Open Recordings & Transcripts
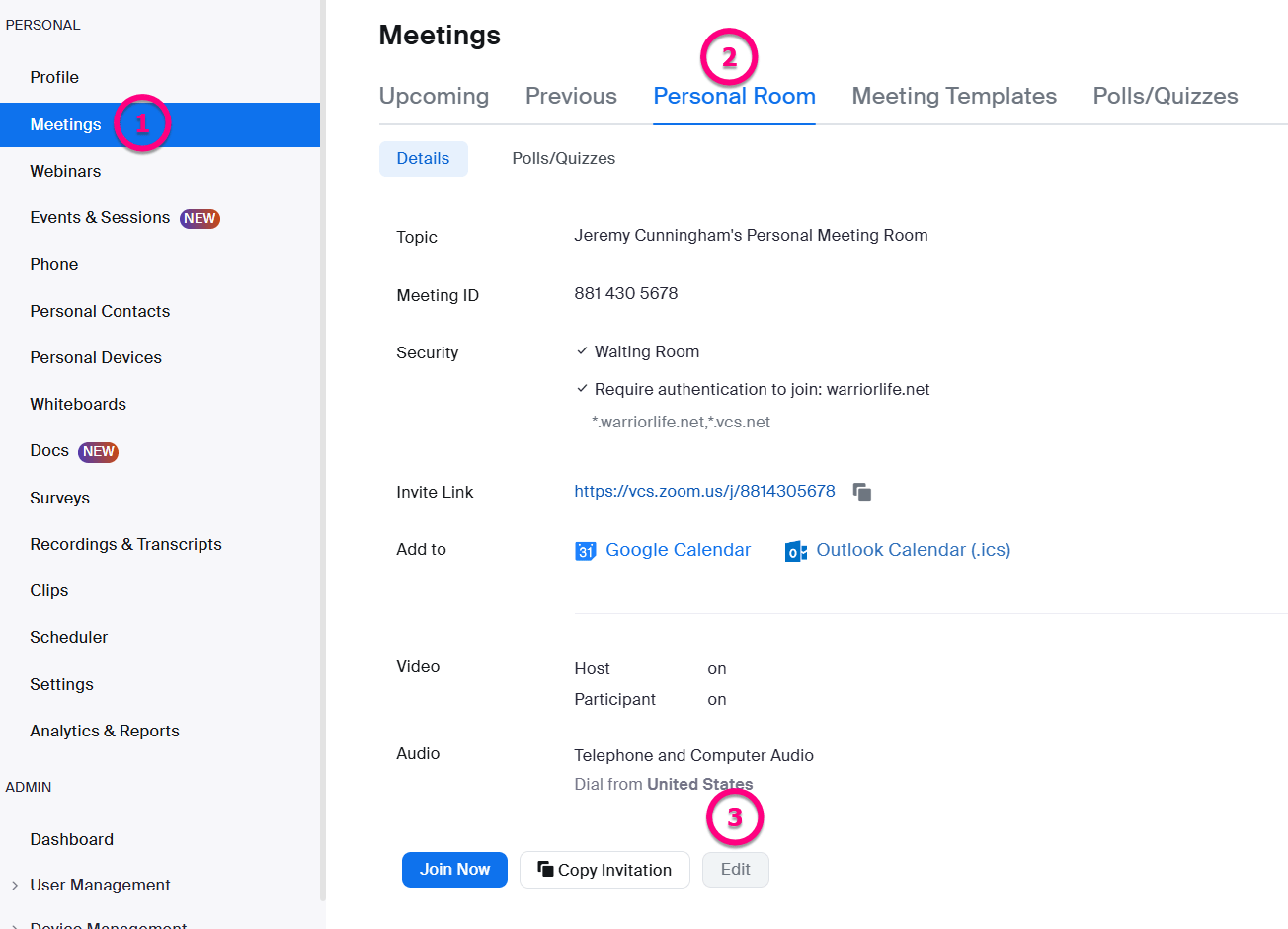This screenshot has height=929, width=1288. point(125,544)
